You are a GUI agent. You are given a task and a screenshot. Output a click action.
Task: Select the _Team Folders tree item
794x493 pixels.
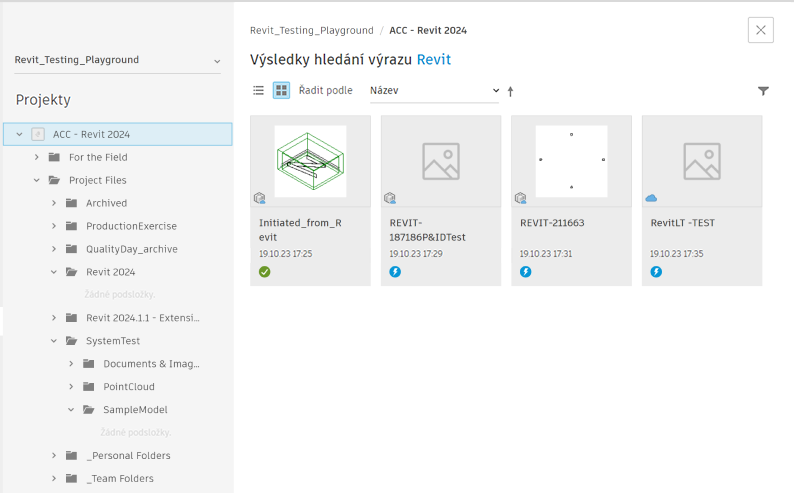tap(119, 479)
